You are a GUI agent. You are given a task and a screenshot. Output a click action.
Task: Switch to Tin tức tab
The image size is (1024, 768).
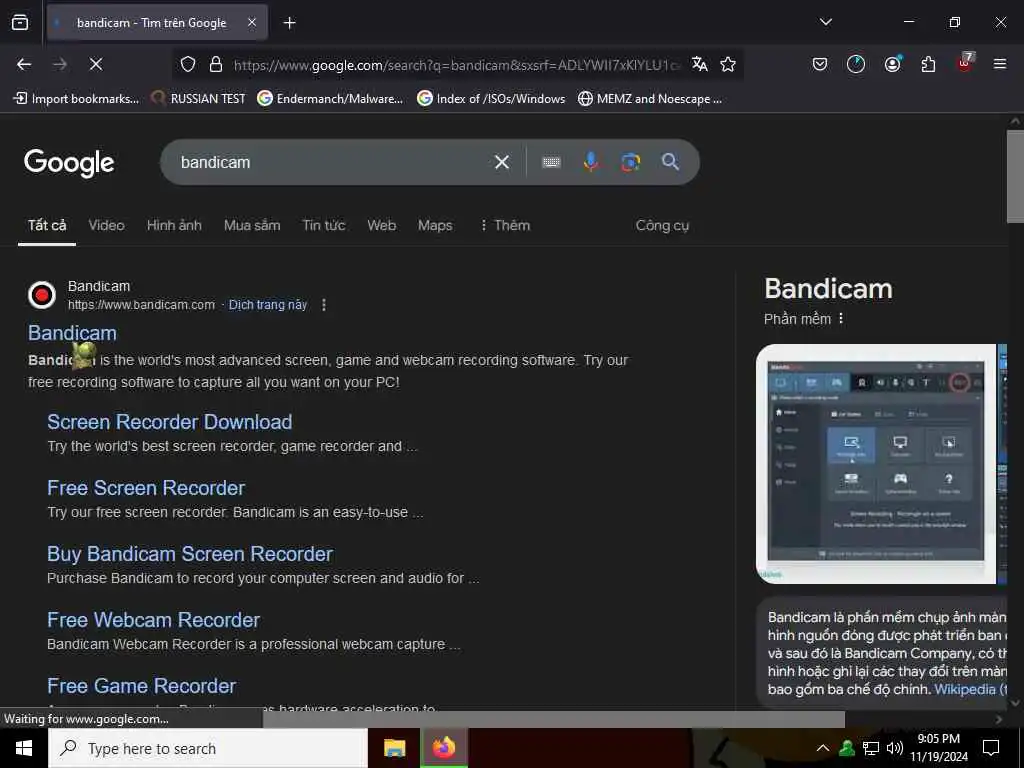[324, 225]
